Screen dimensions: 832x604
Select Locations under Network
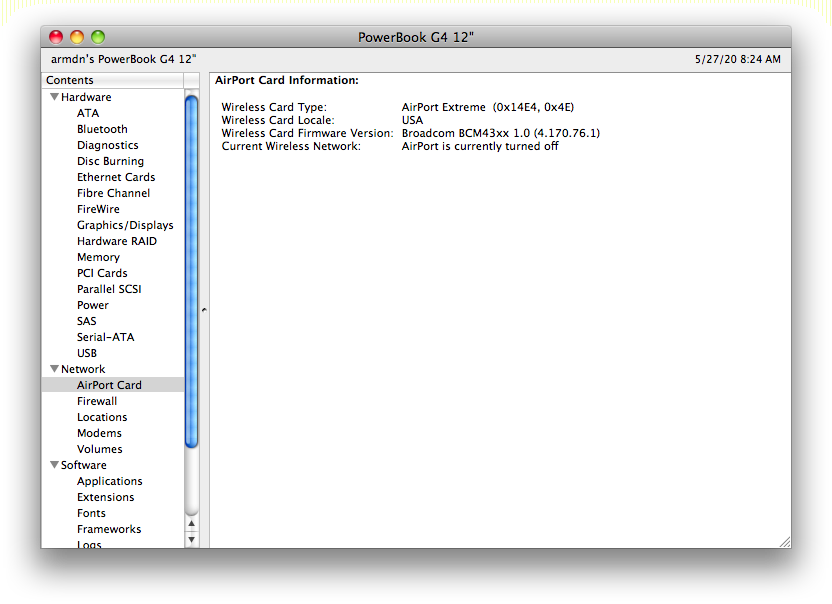(x=102, y=417)
